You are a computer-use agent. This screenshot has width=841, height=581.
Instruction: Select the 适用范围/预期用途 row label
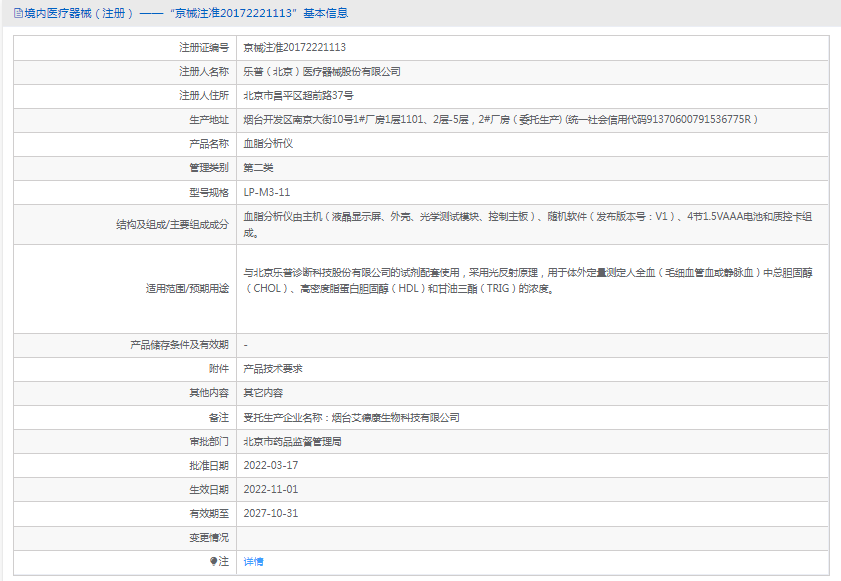click(187, 289)
